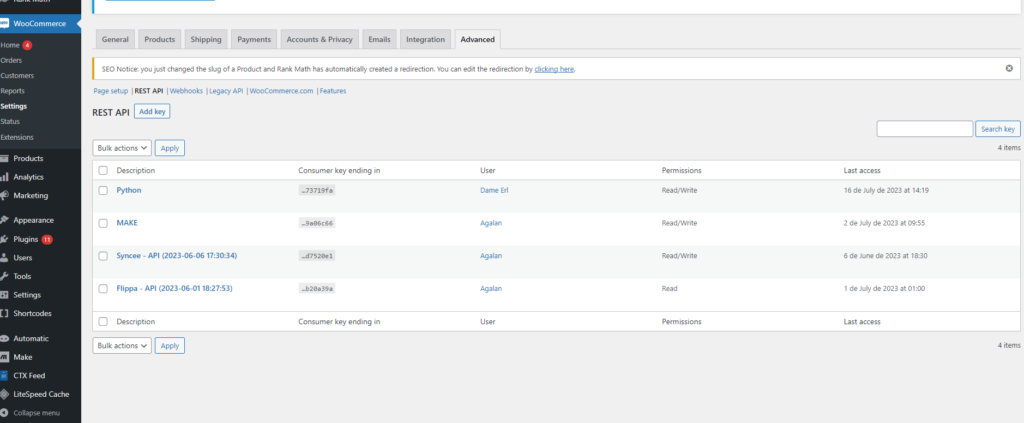Go to WooCommerce Status submenu

[x=10, y=121]
